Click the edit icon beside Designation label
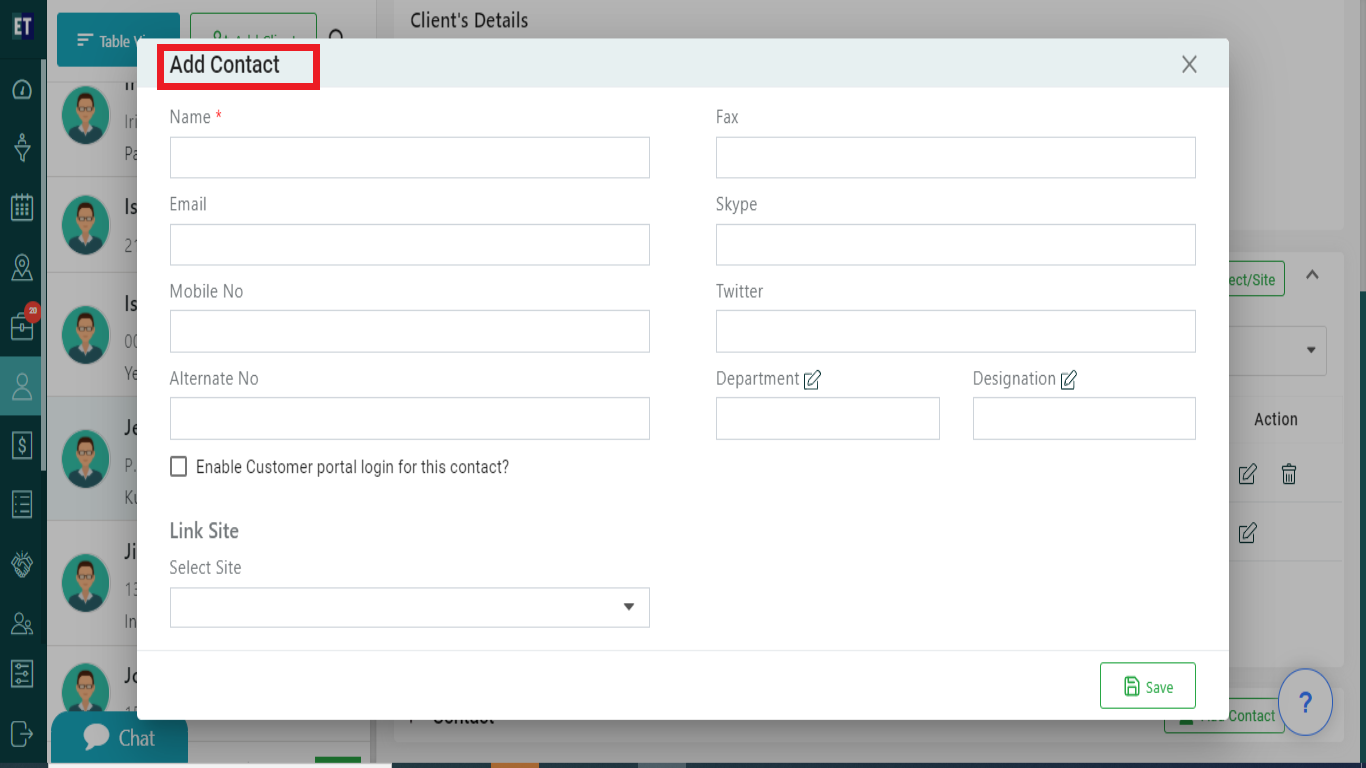 tap(1069, 380)
